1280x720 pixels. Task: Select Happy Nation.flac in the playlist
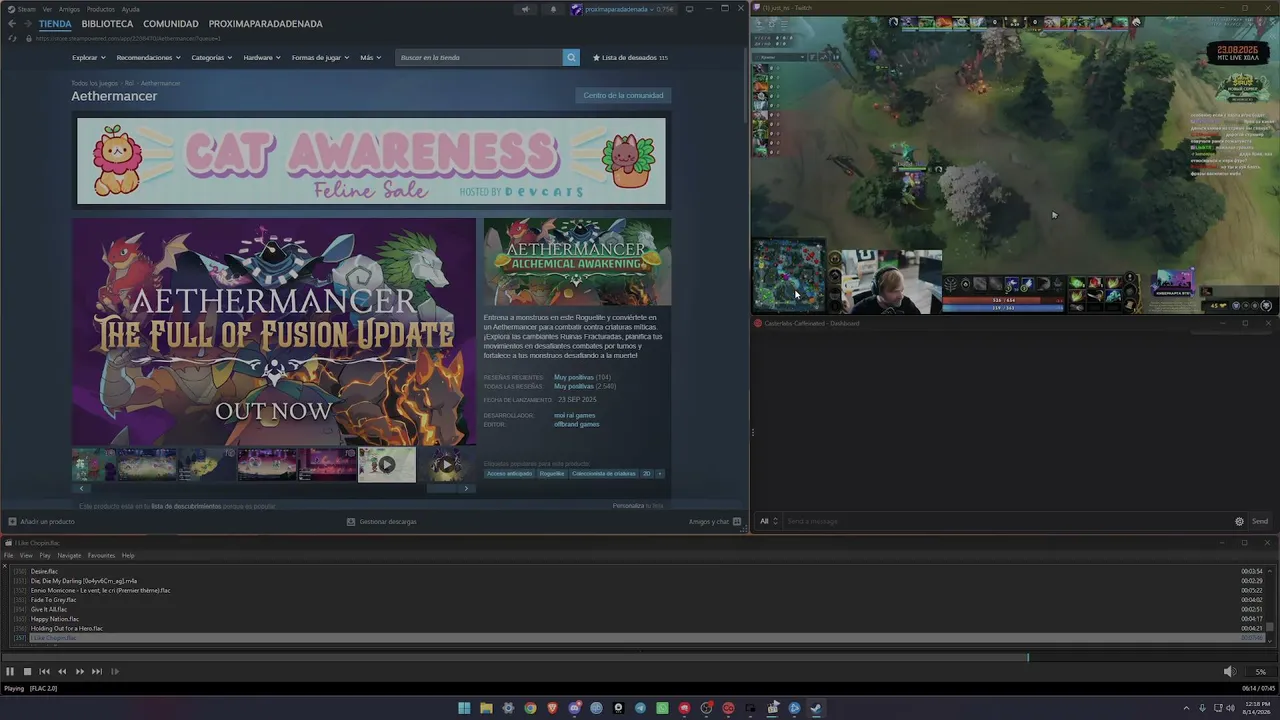55,619
